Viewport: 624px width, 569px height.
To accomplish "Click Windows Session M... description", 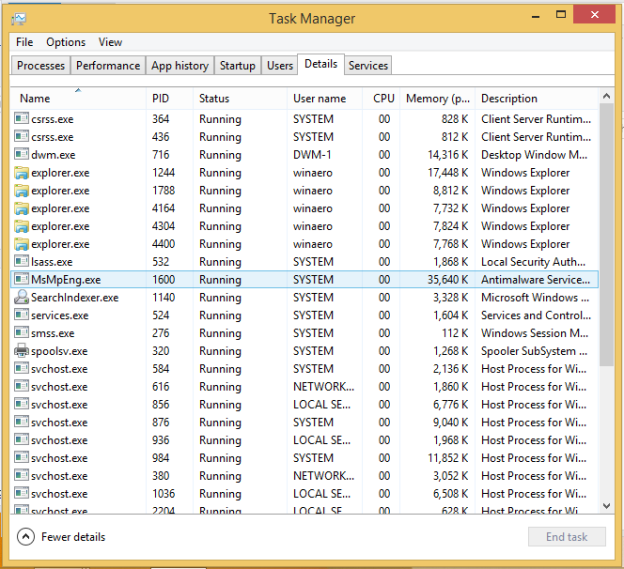I will 534,333.
